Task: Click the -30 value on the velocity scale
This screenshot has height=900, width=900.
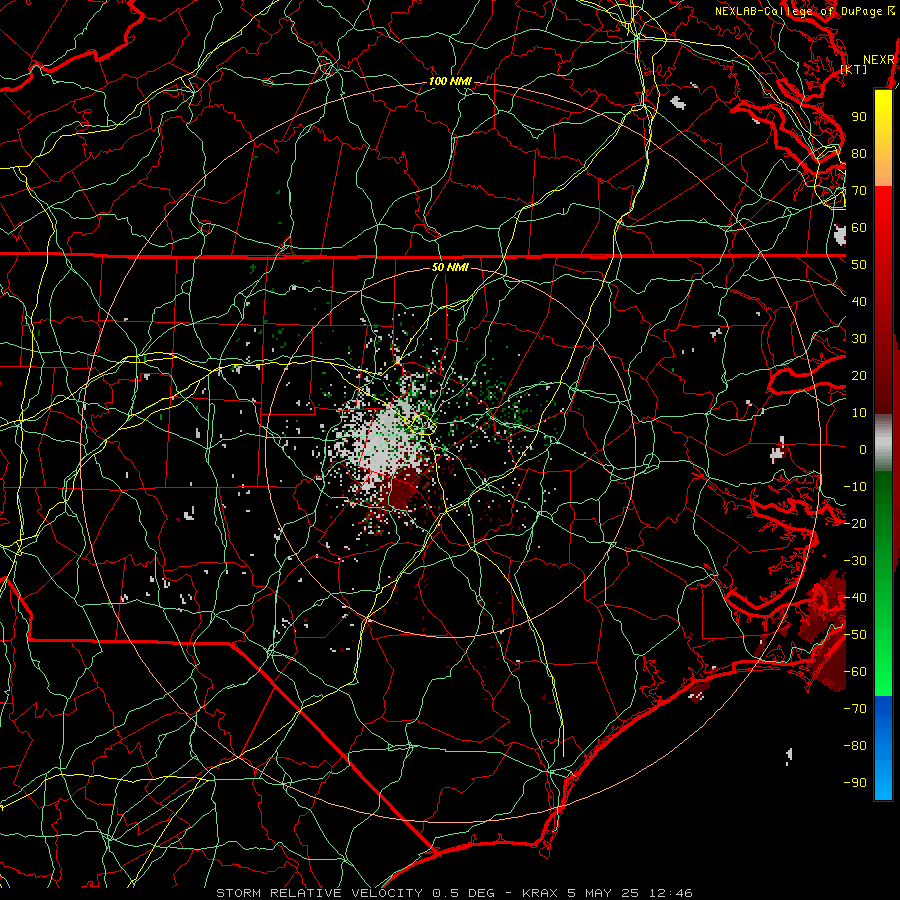Action: (855, 561)
